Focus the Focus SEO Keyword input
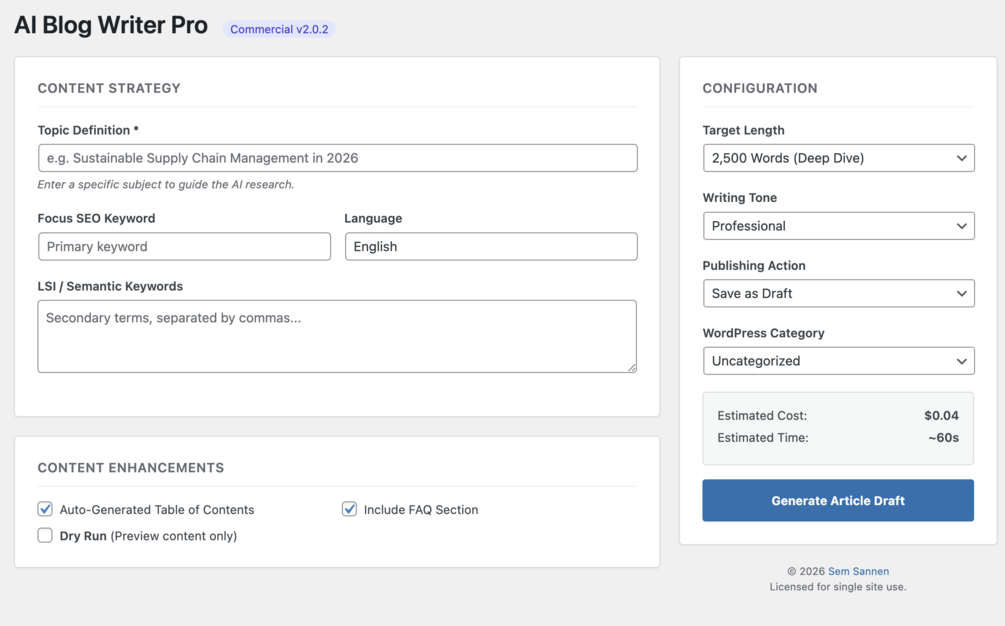 coord(184,246)
